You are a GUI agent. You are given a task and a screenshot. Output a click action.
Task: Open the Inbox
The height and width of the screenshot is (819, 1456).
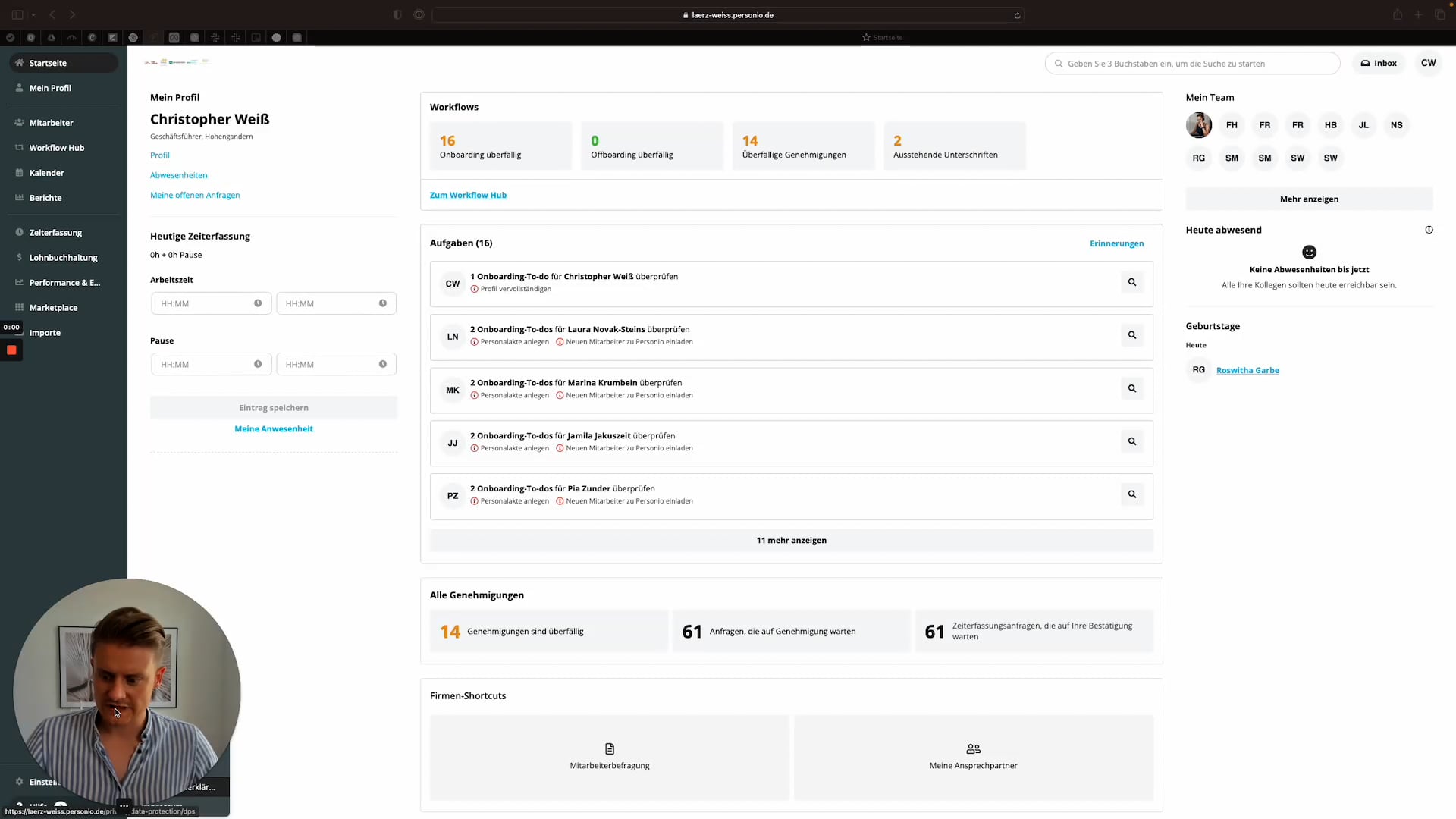pos(1379,63)
